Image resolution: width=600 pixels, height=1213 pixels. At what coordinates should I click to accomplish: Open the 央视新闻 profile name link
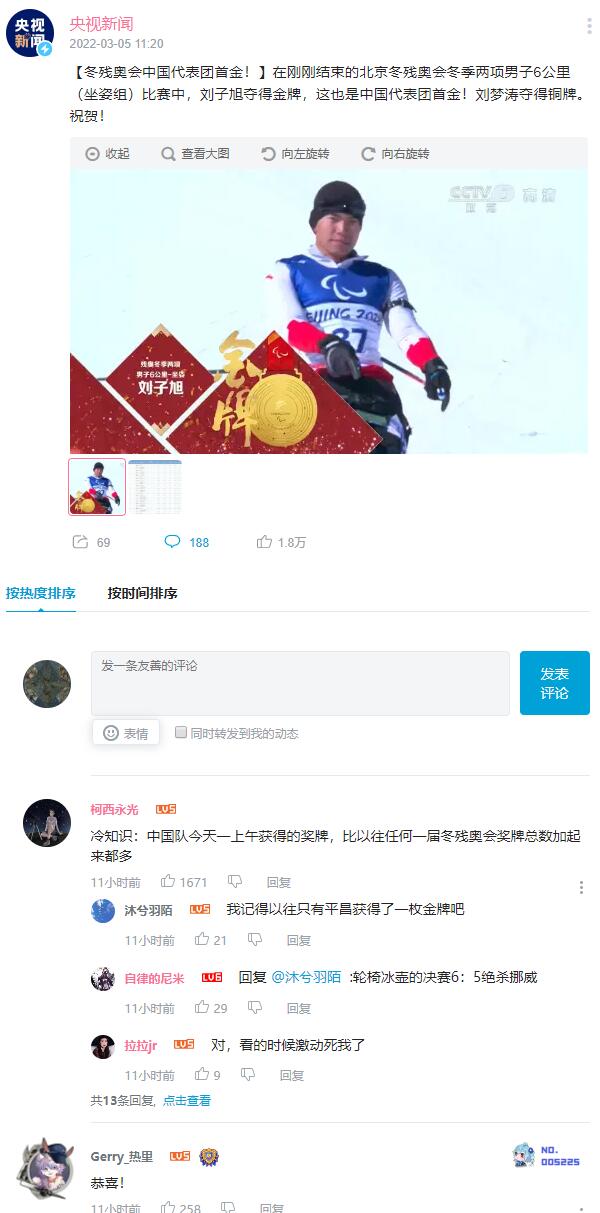[101, 23]
